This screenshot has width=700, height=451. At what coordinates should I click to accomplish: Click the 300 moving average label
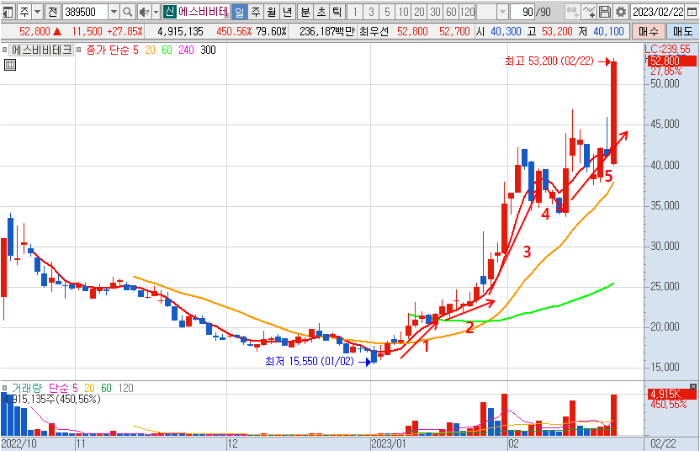(208, 50)
